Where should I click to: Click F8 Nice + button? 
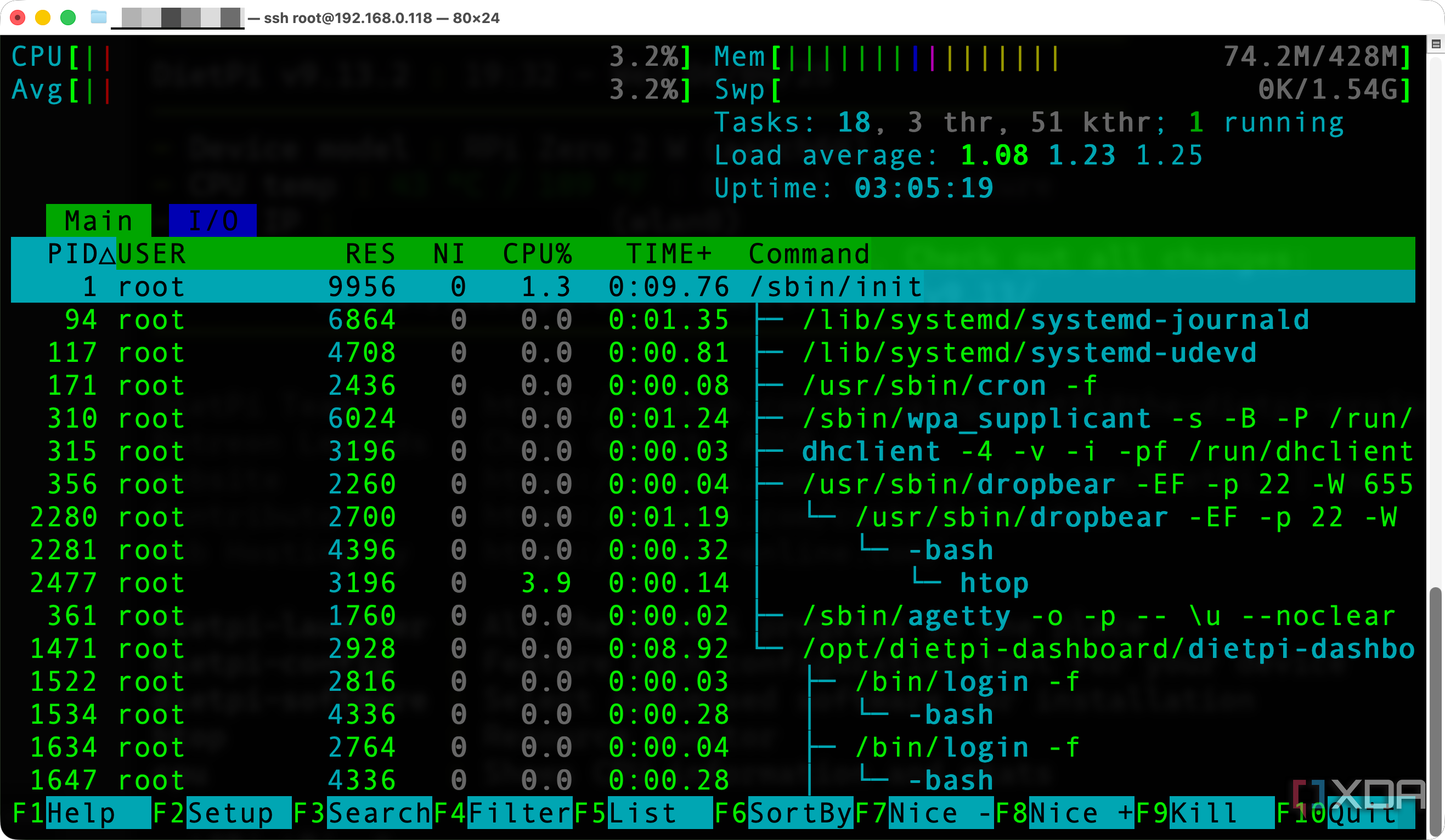[x=1064, y=813]
